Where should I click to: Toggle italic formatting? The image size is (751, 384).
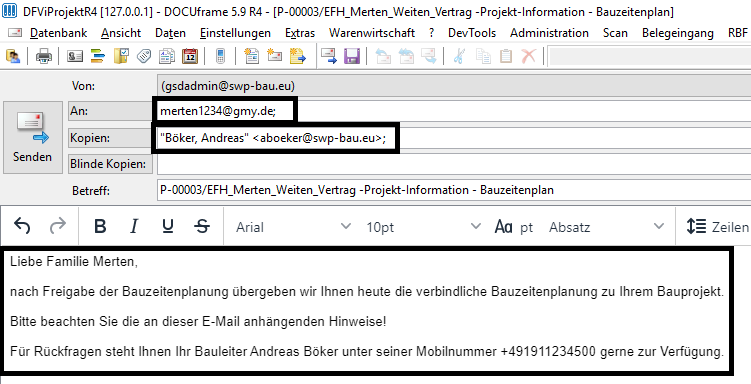(134, 226)
